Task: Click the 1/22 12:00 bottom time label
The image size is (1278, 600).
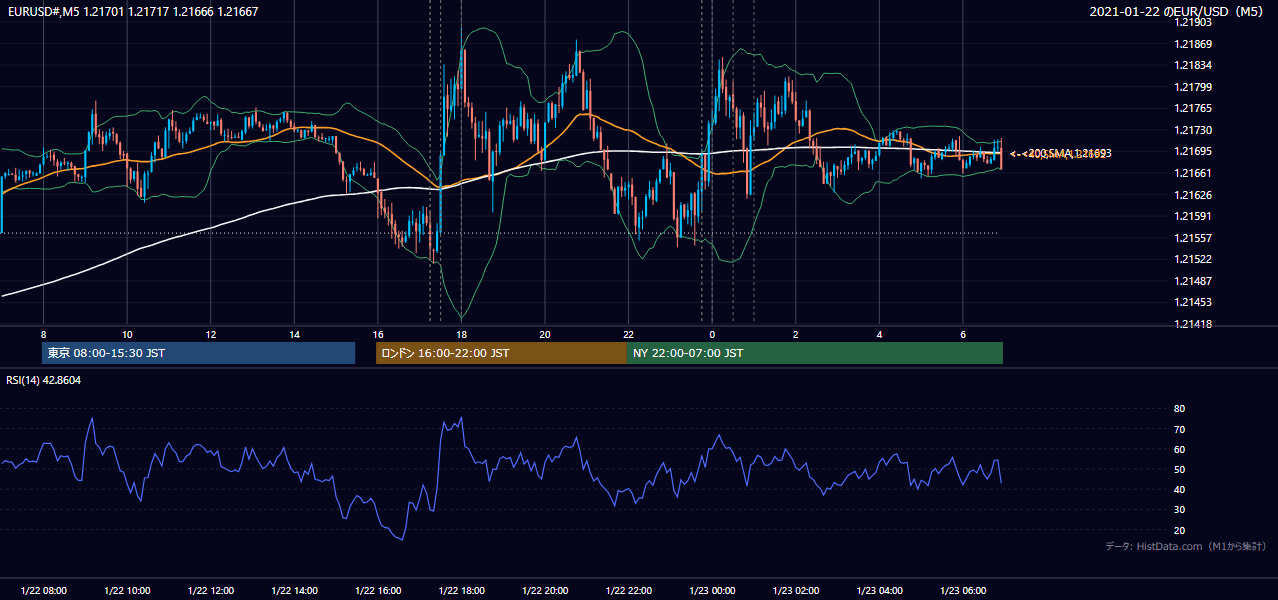Action: (211, 591)
